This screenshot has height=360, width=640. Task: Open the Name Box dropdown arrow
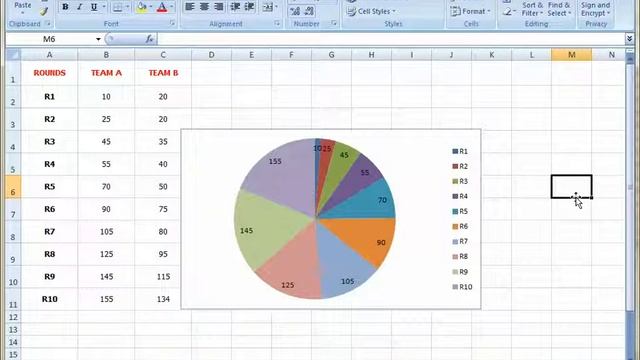98,39
